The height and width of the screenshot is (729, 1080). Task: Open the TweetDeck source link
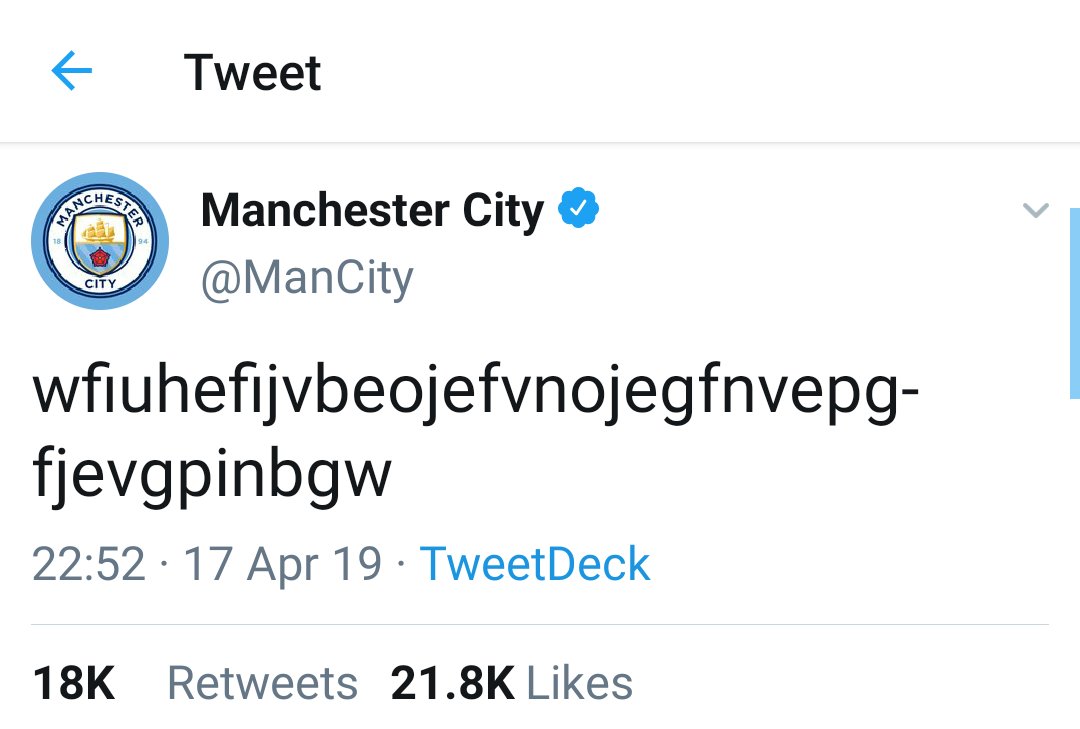tap(534, 564)
